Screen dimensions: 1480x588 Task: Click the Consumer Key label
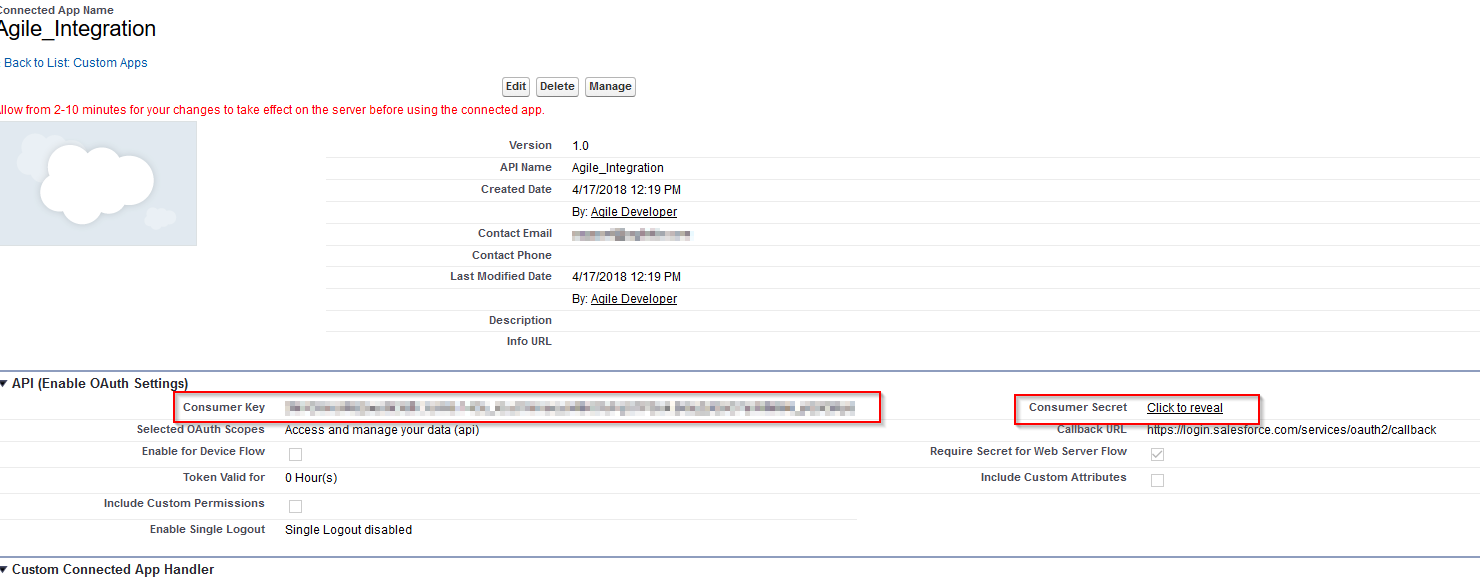click(x=224, y=408)
